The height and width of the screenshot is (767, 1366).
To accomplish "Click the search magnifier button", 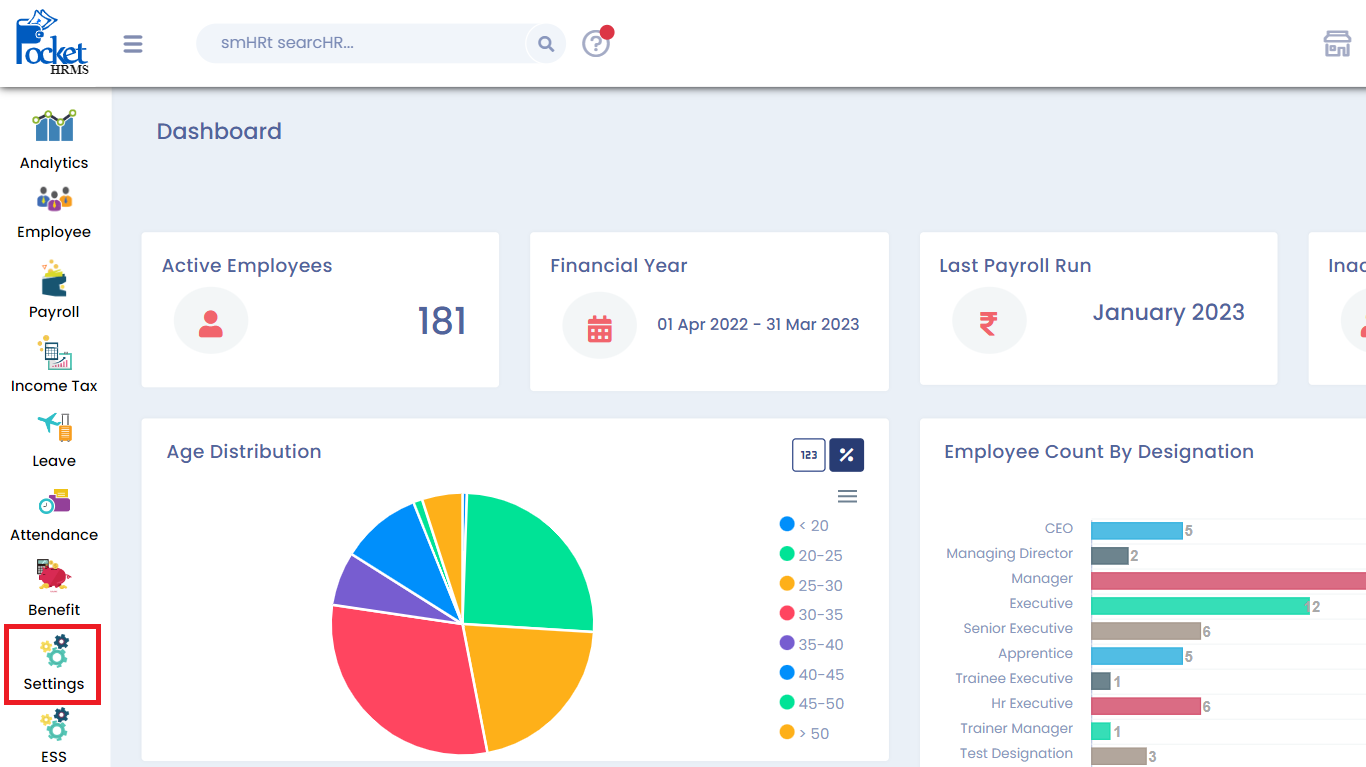I will click(546, 44).
